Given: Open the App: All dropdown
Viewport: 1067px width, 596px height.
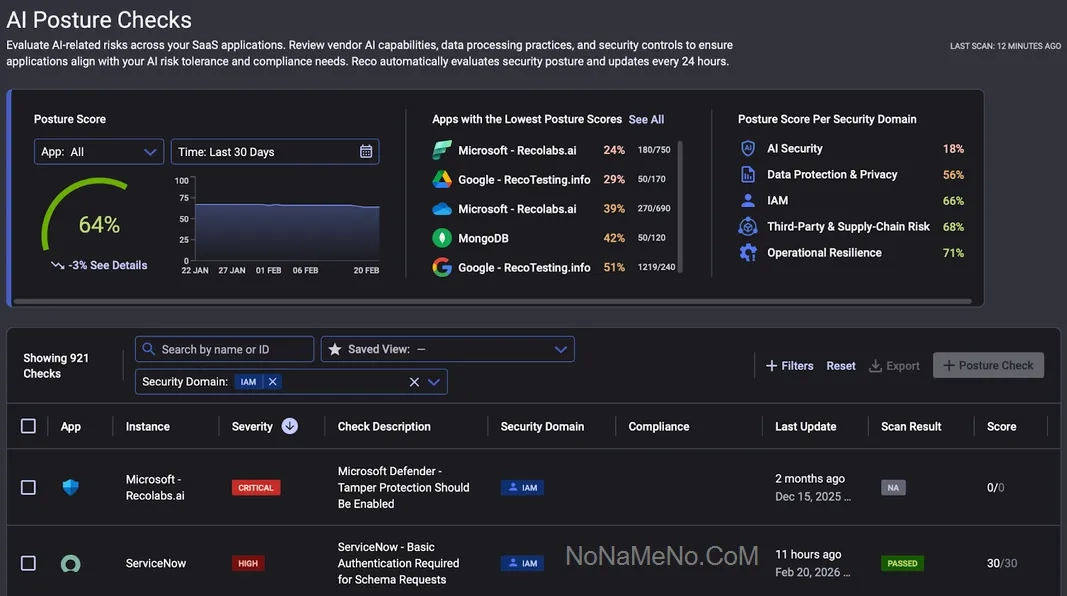Looking at the screenshot, I should pos(98,152).
